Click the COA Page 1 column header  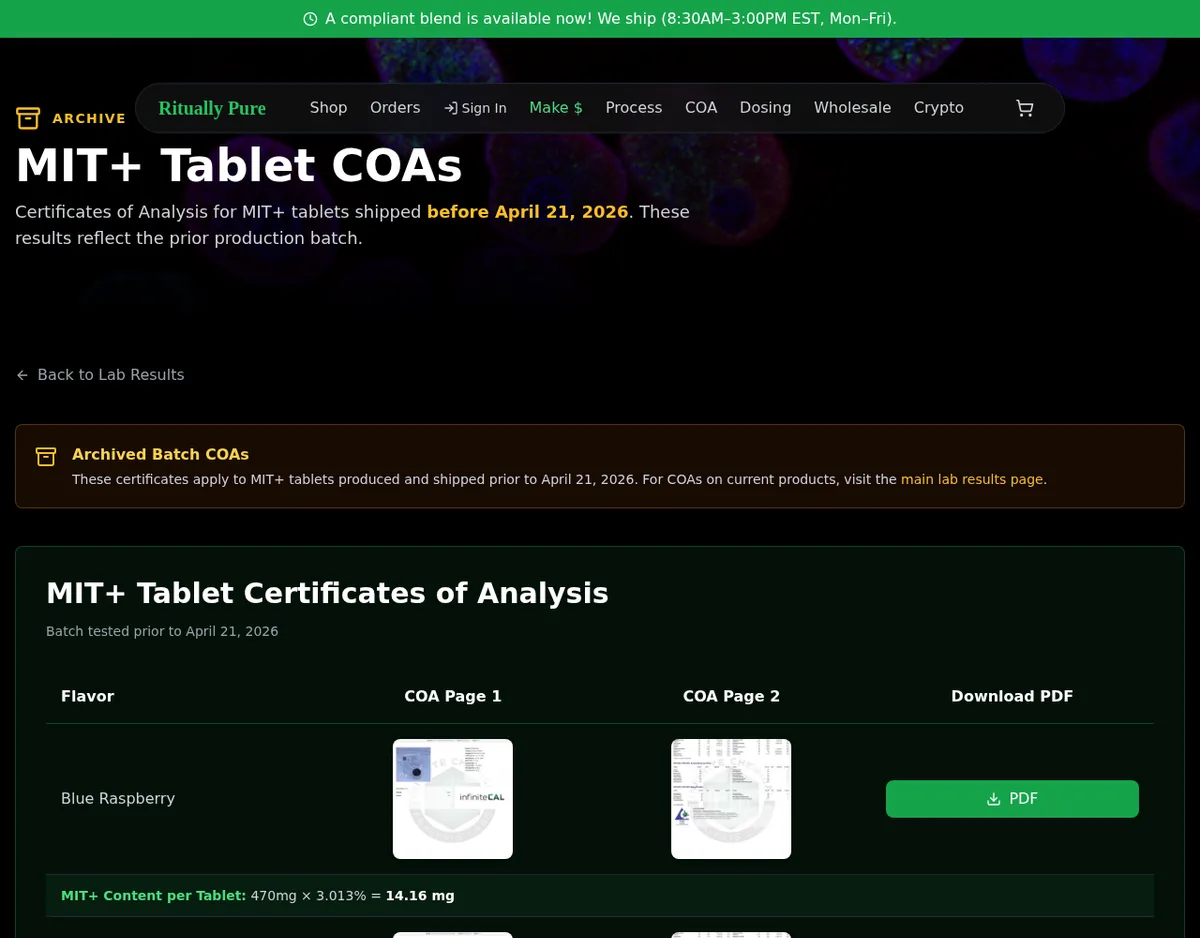(453, 696)
